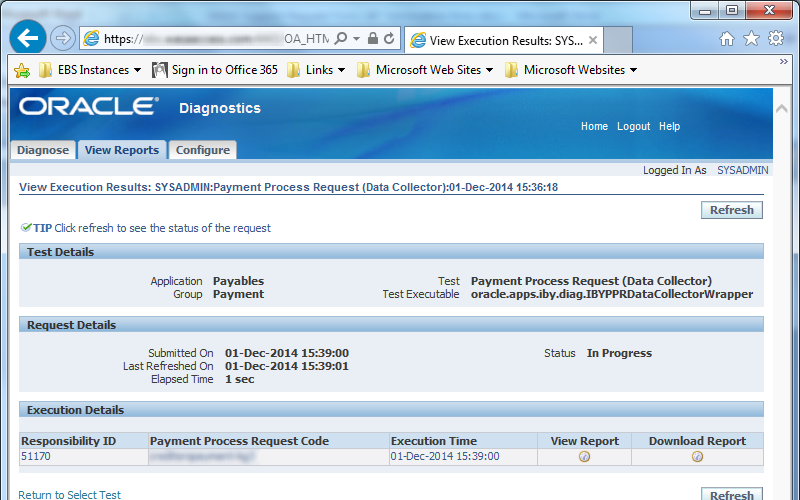Click the Submitted On value 01-Dec-2014 15:39:00

[287, 353]
